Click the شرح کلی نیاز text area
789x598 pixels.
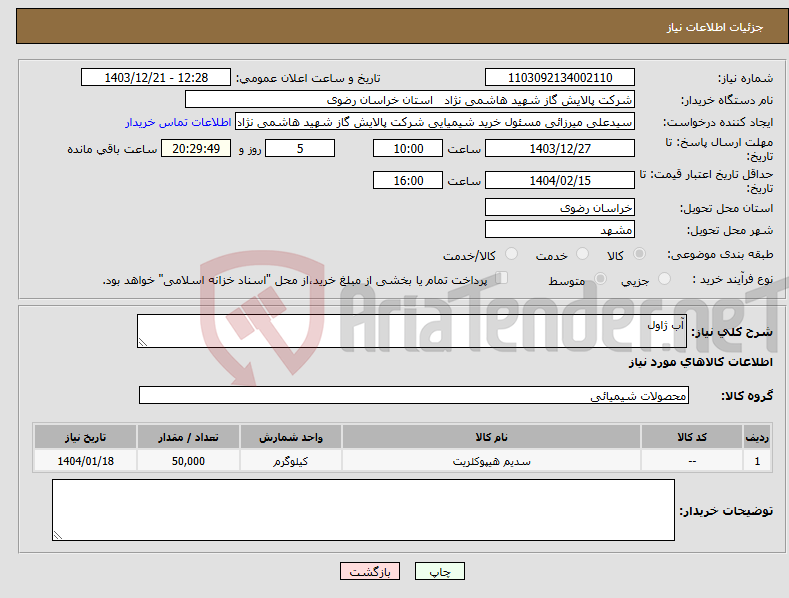[412, 331]
